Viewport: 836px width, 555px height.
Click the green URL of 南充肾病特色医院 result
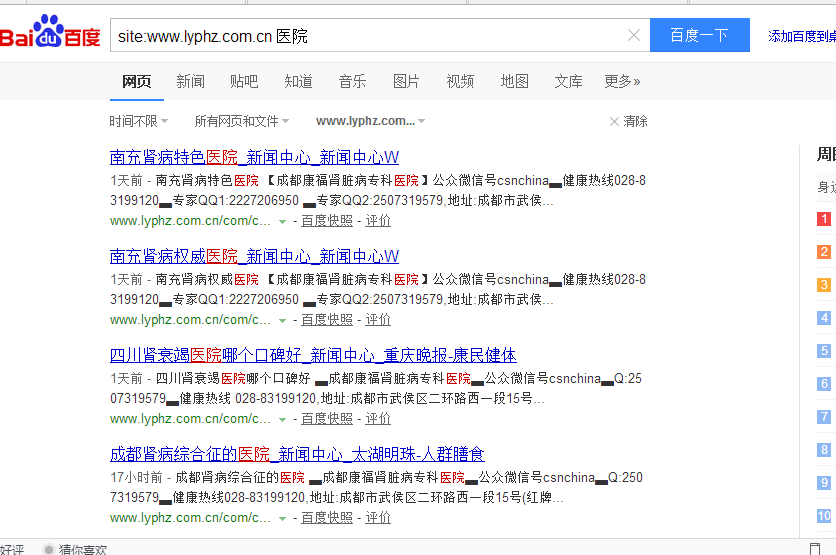pos(190,221)
